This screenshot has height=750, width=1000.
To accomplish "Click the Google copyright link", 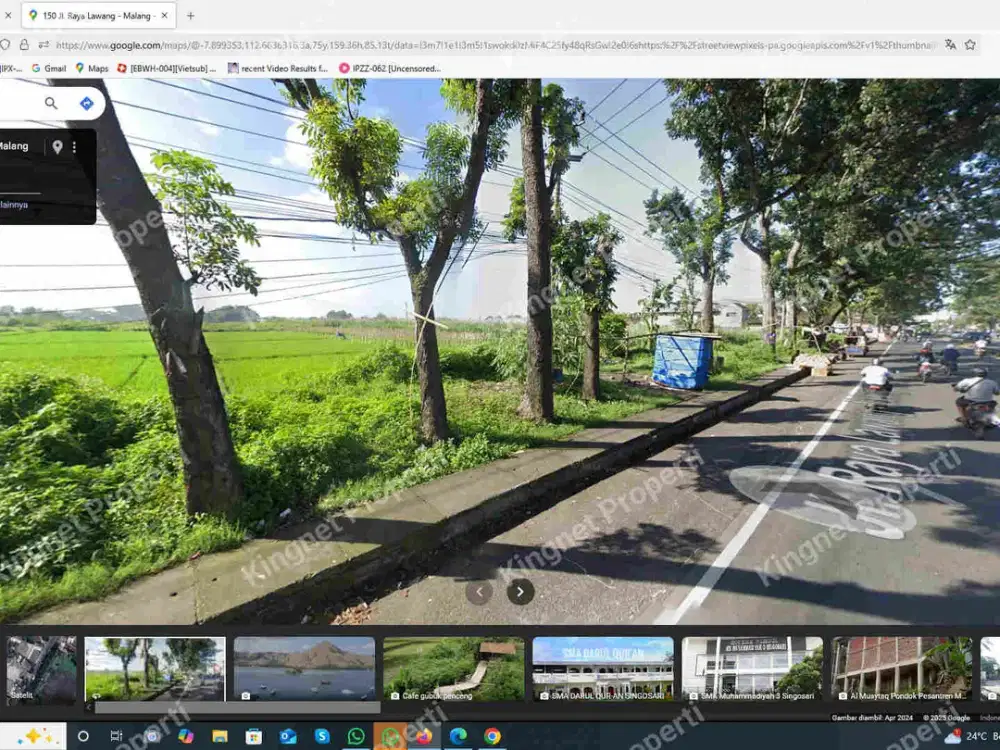I will click(x=948, y=717).
